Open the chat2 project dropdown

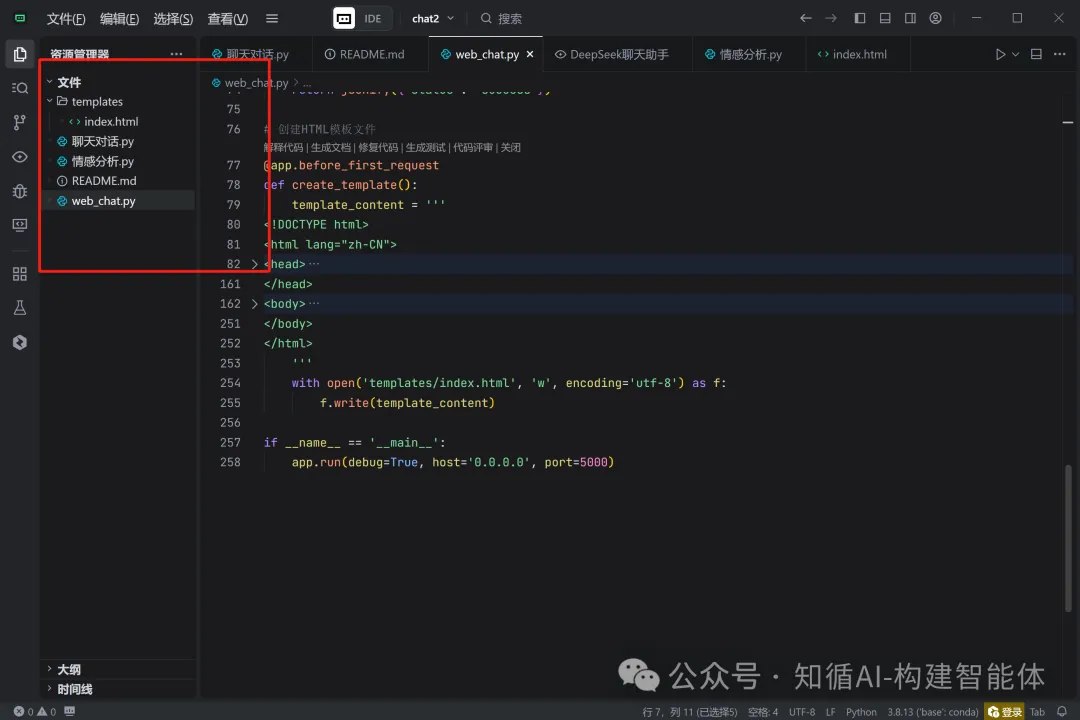pyautogui.click(x=433, y=19)
